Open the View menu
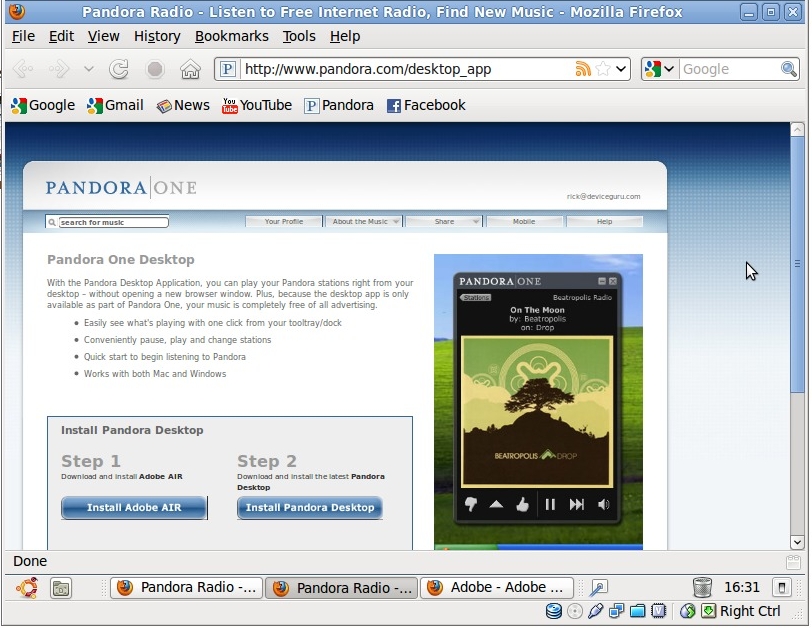This screenshot has width=812, height=628. 103,36
